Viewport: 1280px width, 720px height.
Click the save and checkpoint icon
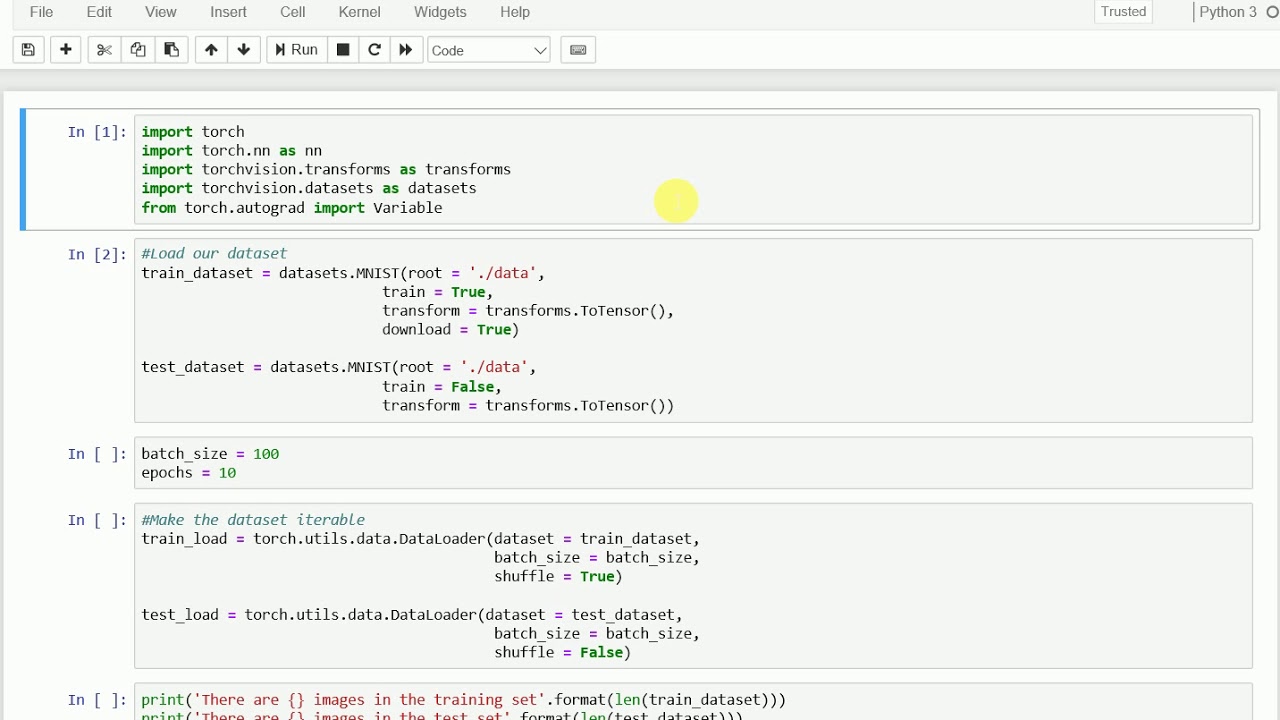(28, 50)
